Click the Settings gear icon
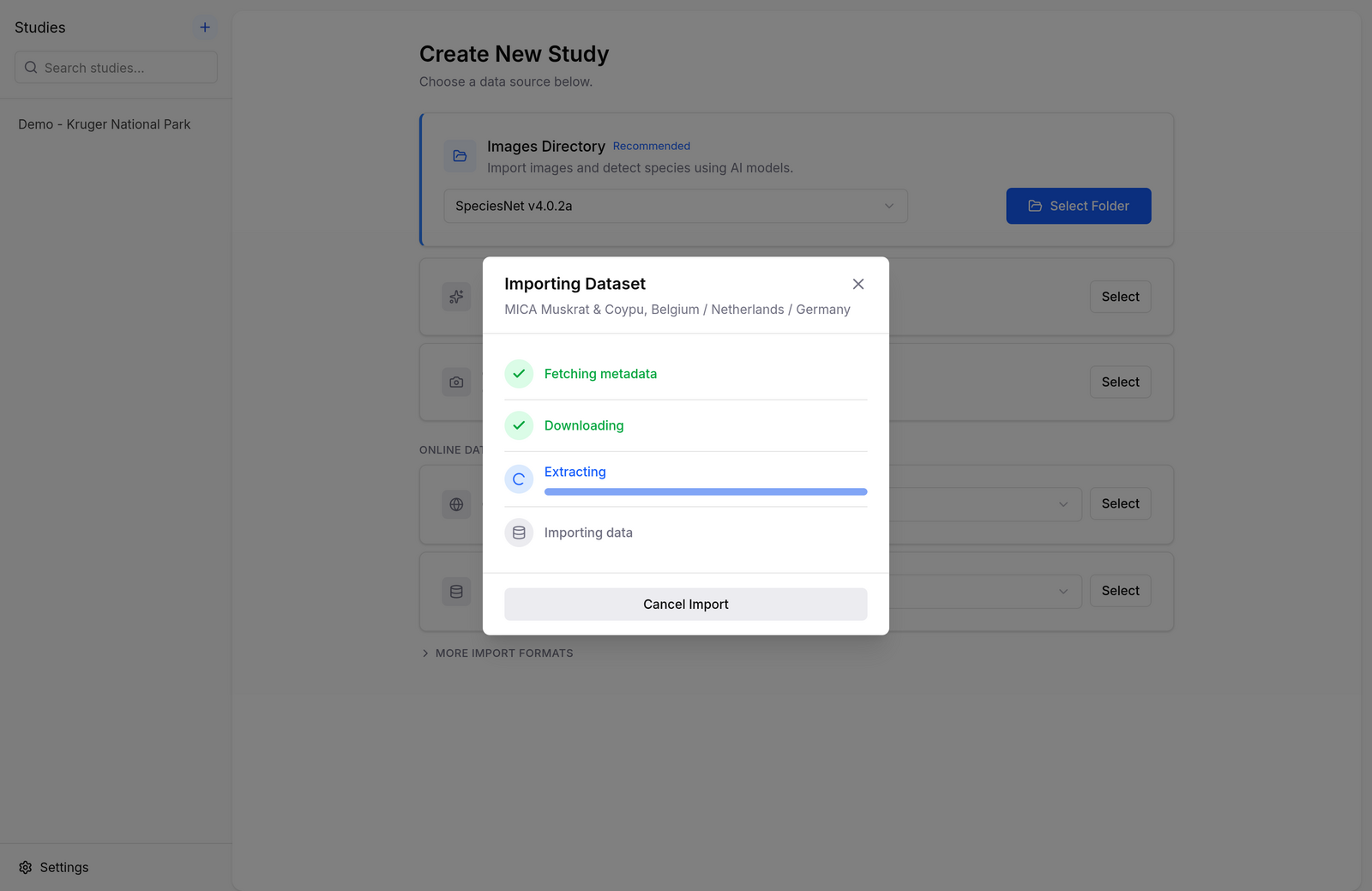The width and height of the screenshot is (1372, 891). pyautogui.click(x=26, y=868)
